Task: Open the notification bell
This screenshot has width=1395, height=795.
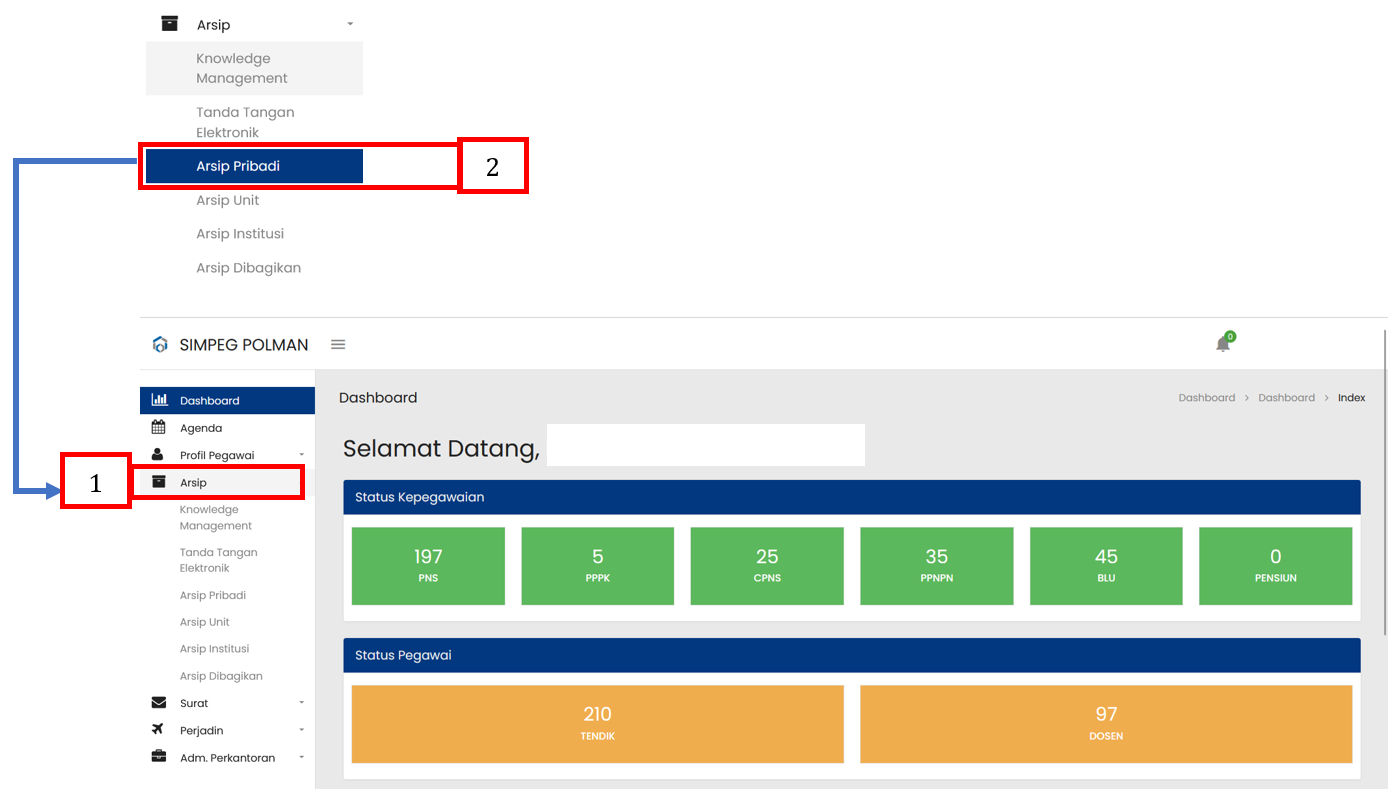Action: [1223, 344]
